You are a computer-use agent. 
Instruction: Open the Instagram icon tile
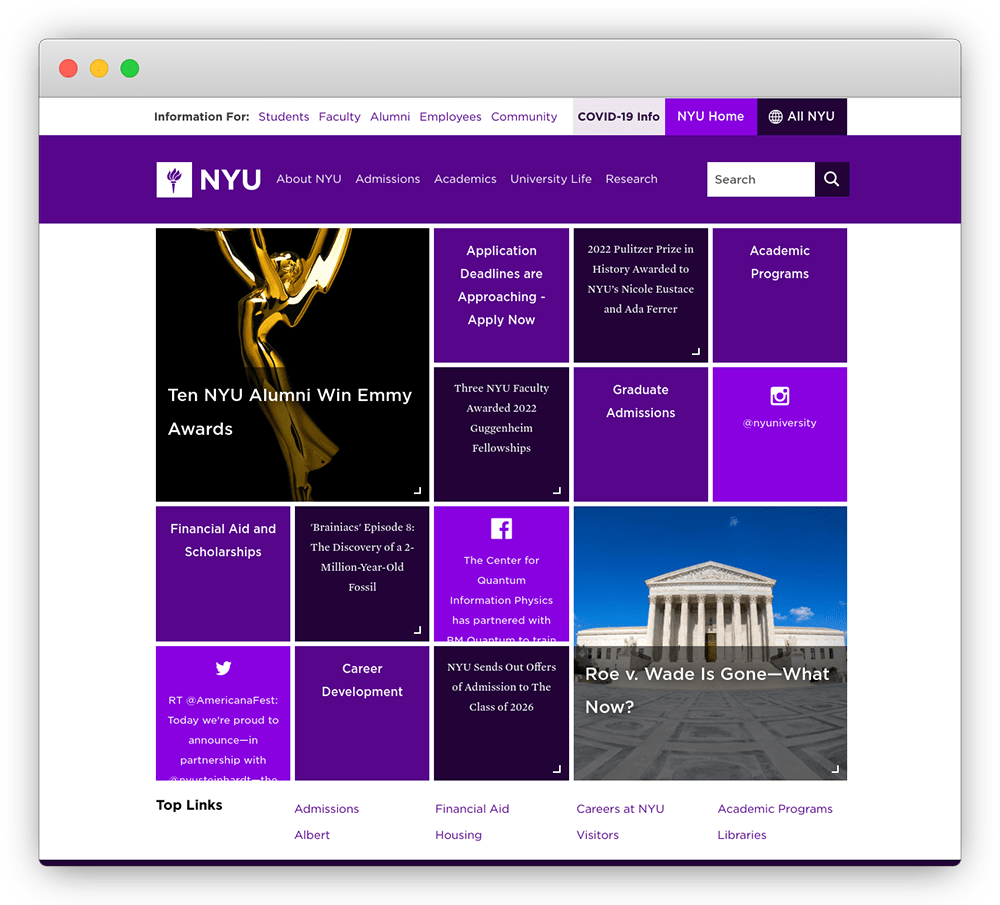point(780,396)
